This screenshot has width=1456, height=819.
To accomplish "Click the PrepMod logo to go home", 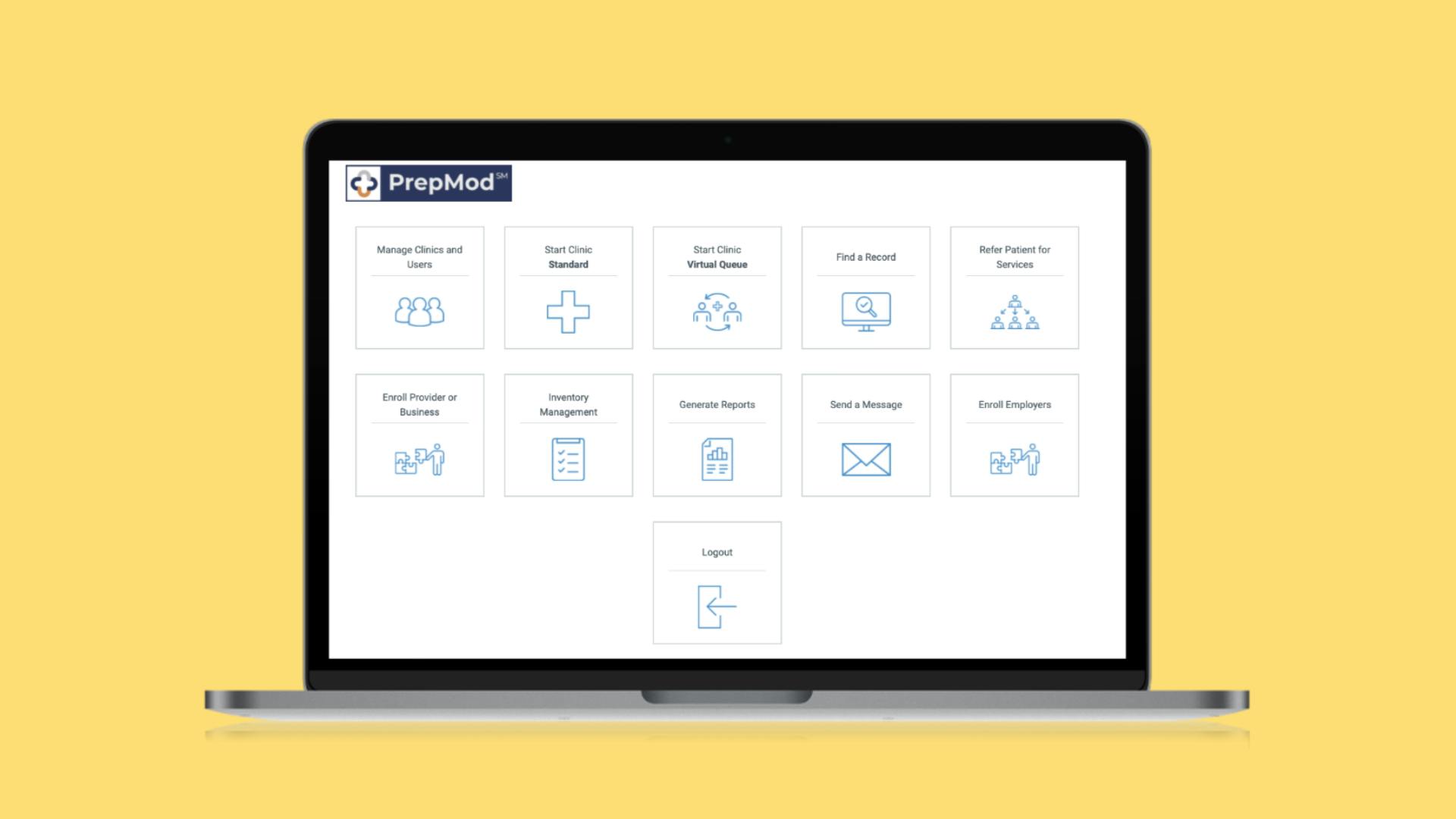I will (426, 181).
